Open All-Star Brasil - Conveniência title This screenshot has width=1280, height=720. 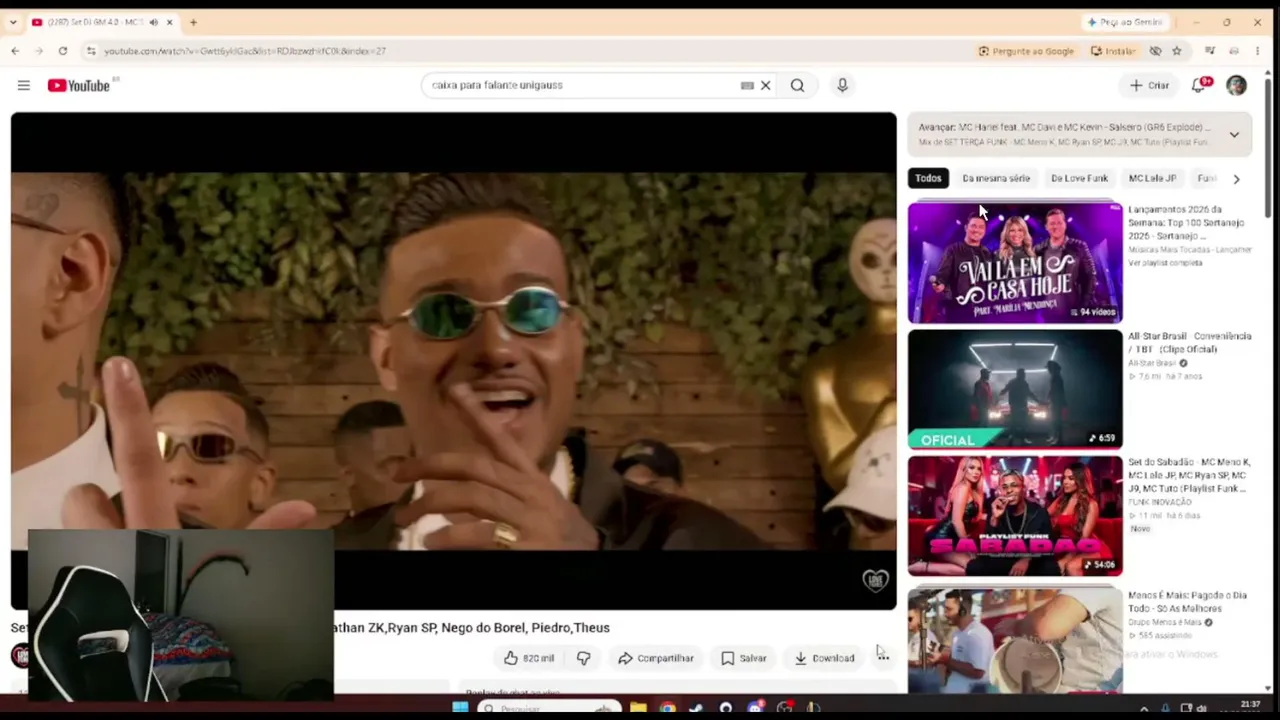pos(1189,343)
